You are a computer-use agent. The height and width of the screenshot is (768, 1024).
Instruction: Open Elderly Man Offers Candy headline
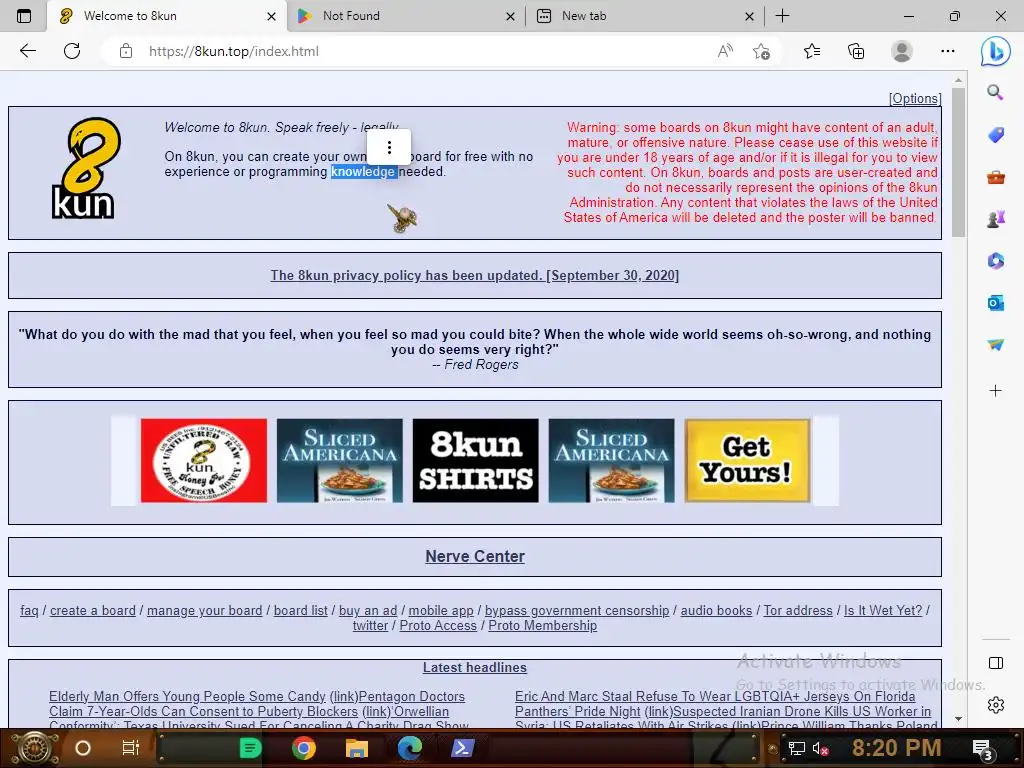pos(187,697)
